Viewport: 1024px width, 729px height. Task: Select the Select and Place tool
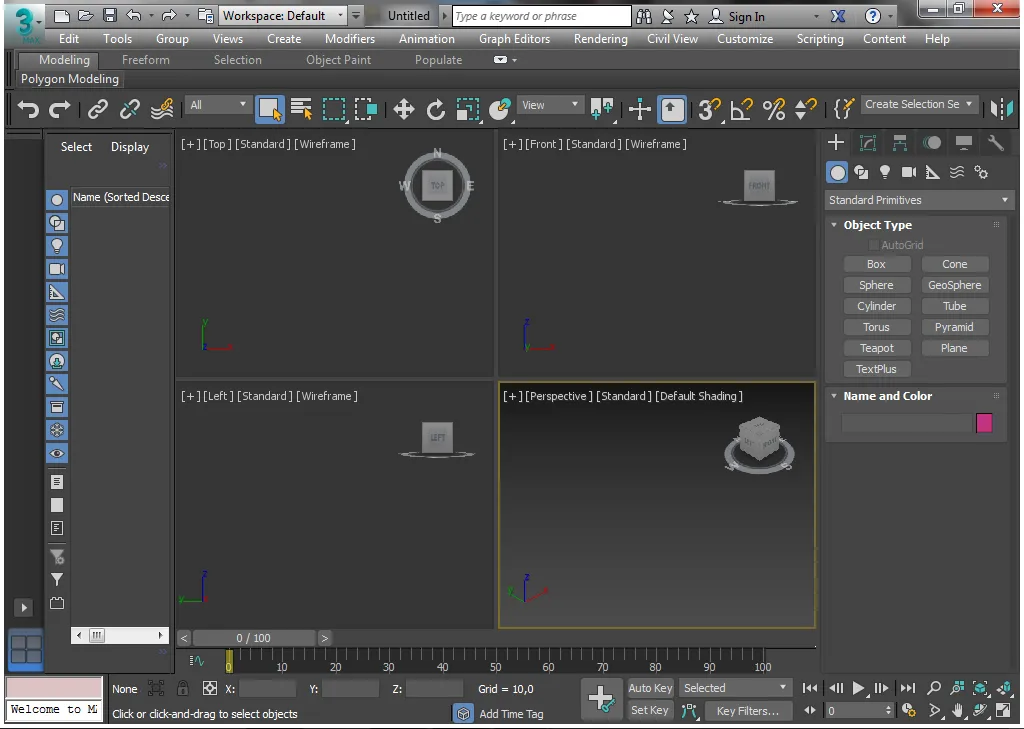[x=500, y=109]
